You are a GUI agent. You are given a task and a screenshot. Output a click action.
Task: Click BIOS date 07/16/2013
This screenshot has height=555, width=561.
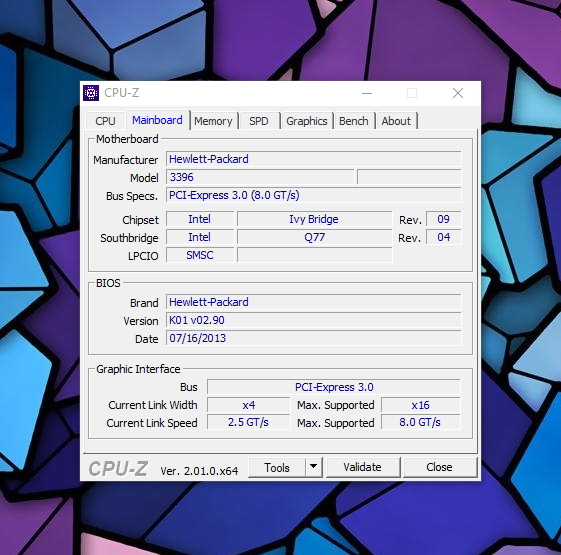314,338
